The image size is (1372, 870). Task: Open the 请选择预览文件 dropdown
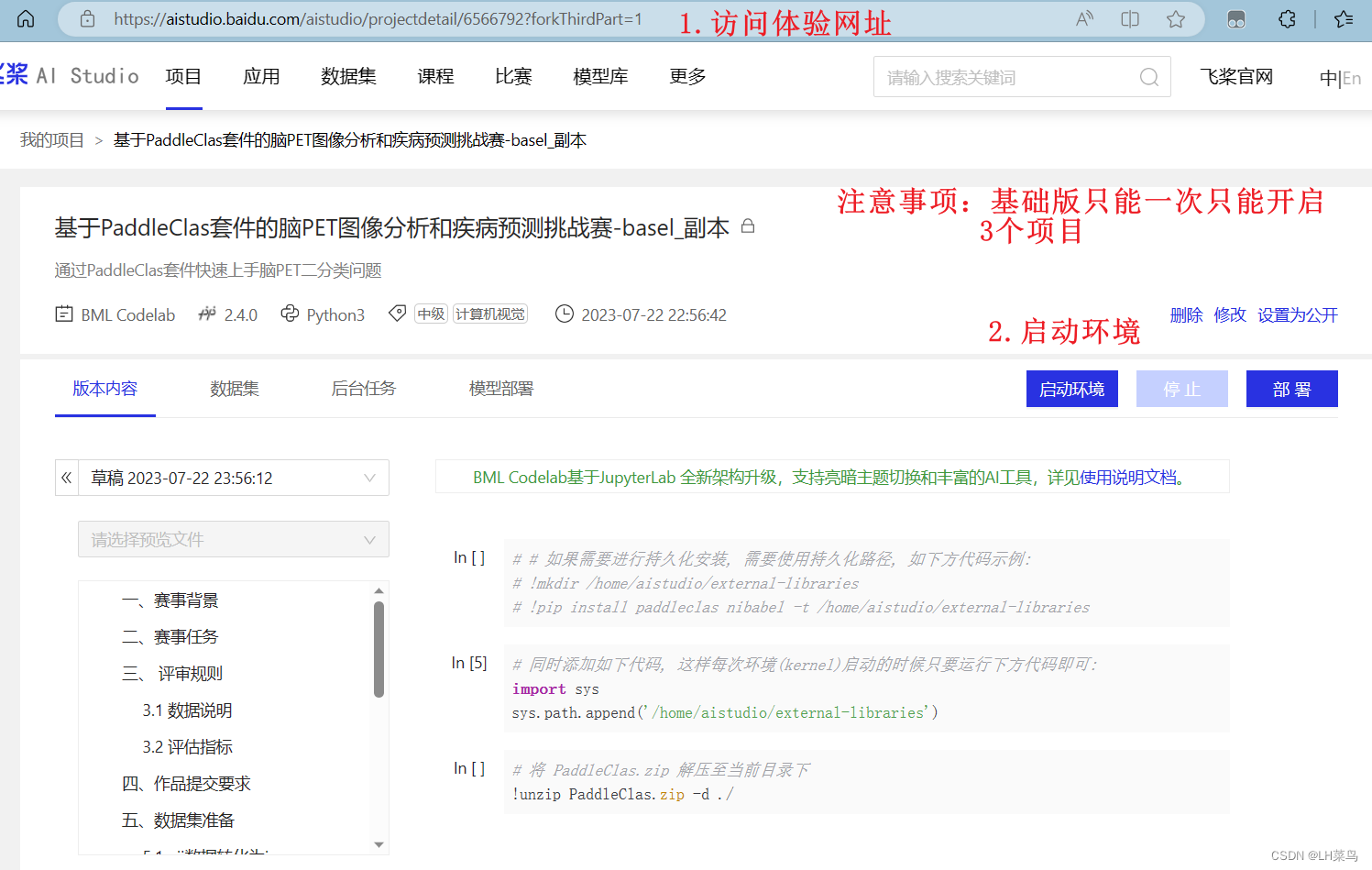click(x=234, y=539)
